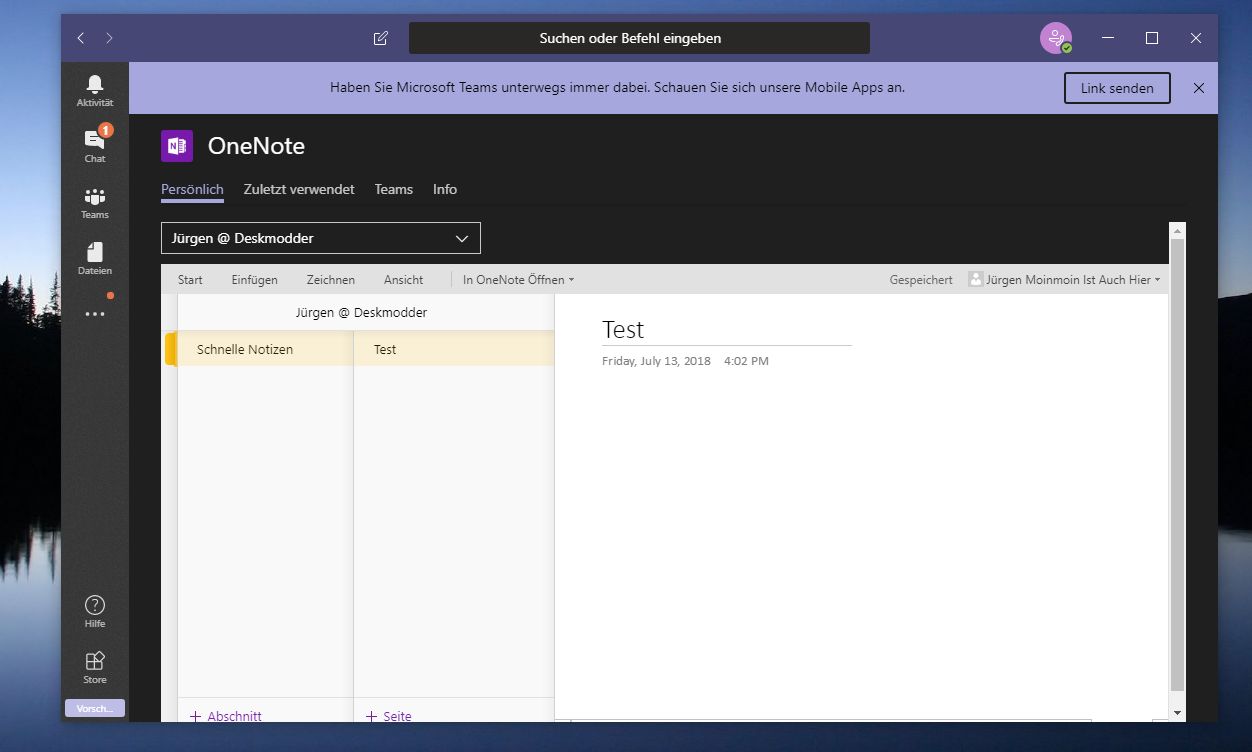Click the vertical scrollbar thumb

point(1177,465)
